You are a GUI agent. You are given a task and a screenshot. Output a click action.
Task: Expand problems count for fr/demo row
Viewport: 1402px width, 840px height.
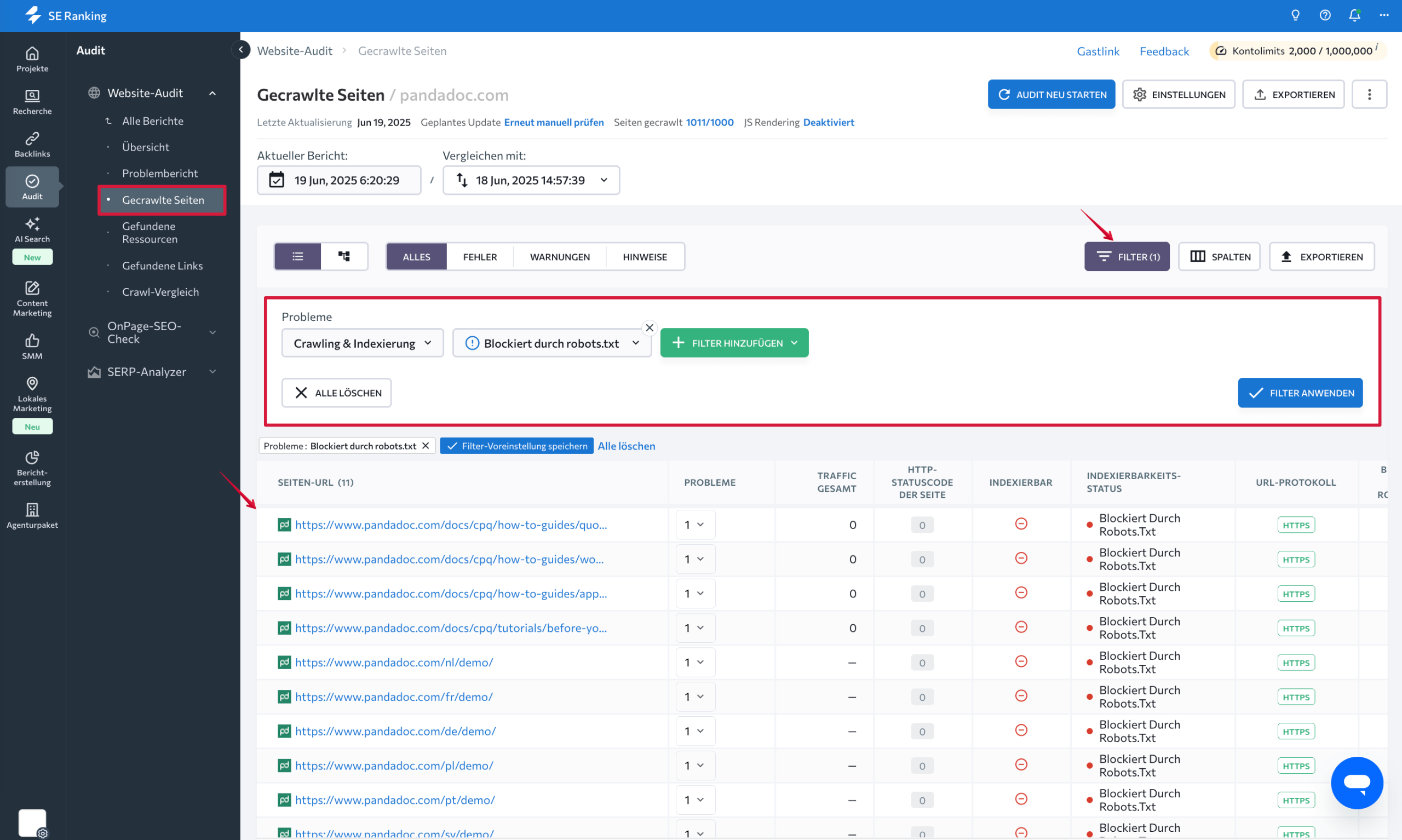click(x=695, y=697)
